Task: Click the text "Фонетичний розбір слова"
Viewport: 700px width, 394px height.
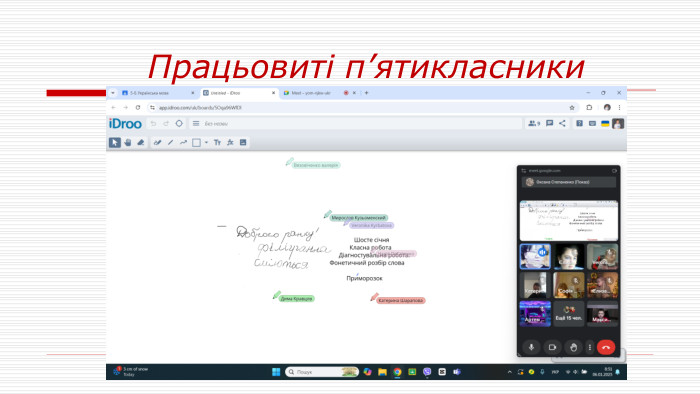Action: (367, 263)
